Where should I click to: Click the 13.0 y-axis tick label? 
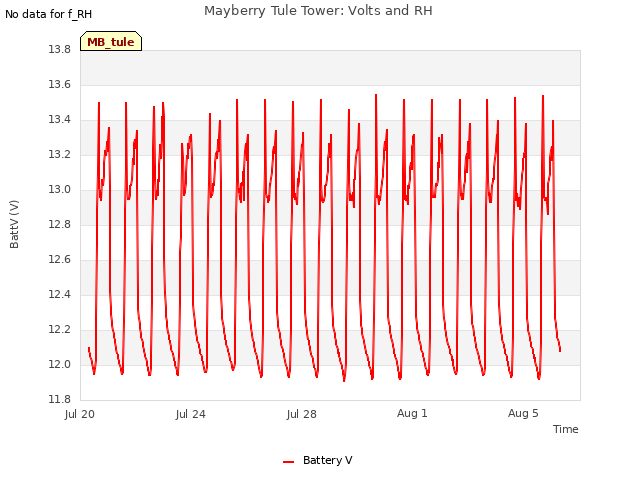(x=60, y=189)
